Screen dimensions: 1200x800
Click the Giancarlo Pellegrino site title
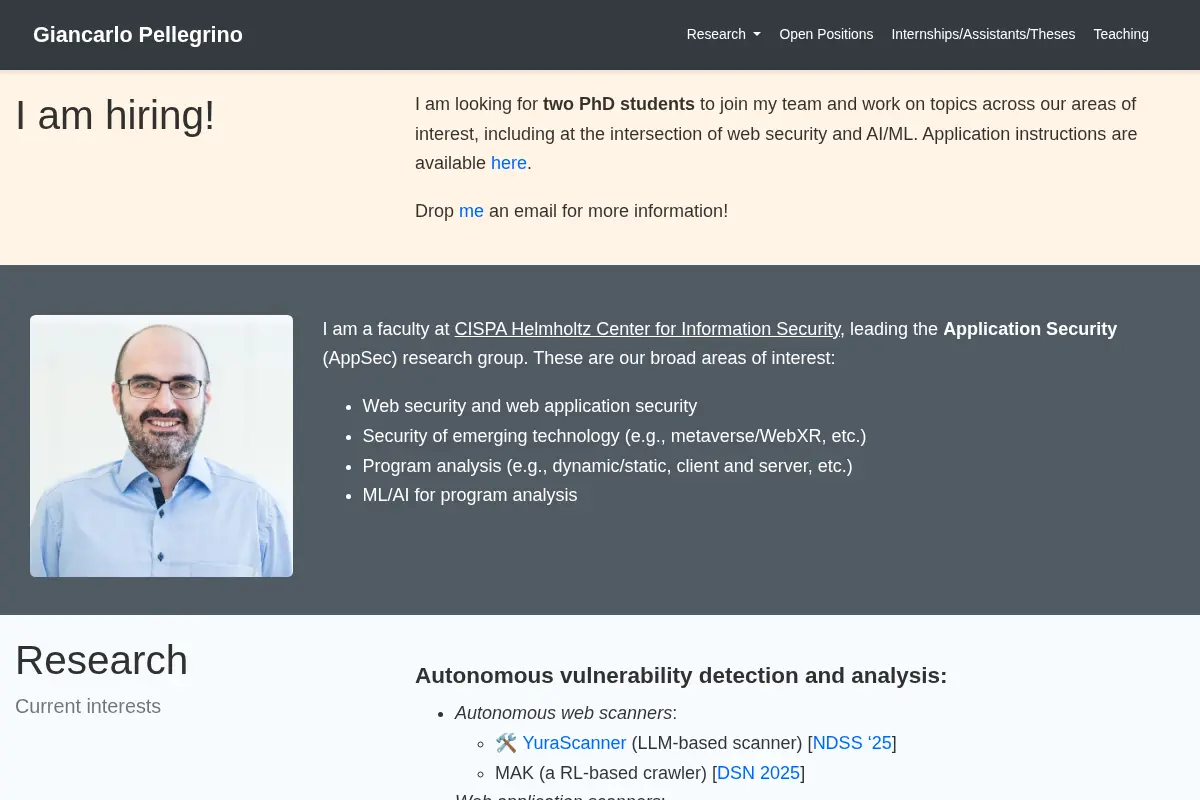[x=138, y=35]
